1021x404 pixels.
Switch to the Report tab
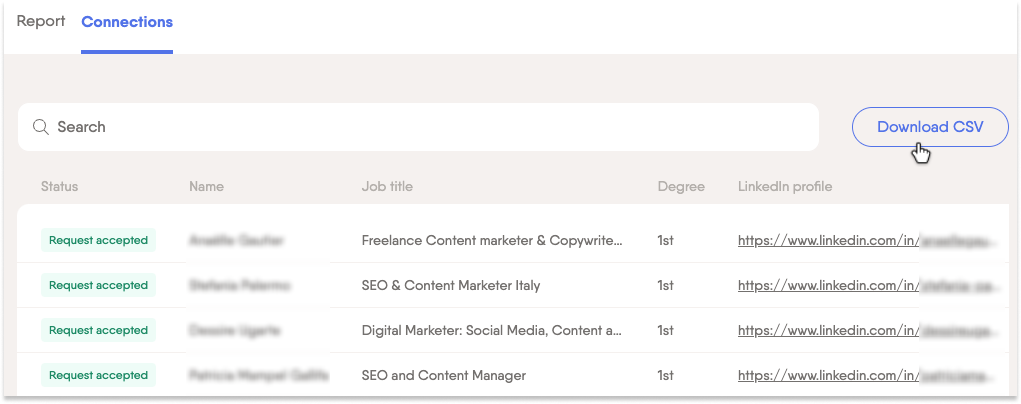coord(40,22)
